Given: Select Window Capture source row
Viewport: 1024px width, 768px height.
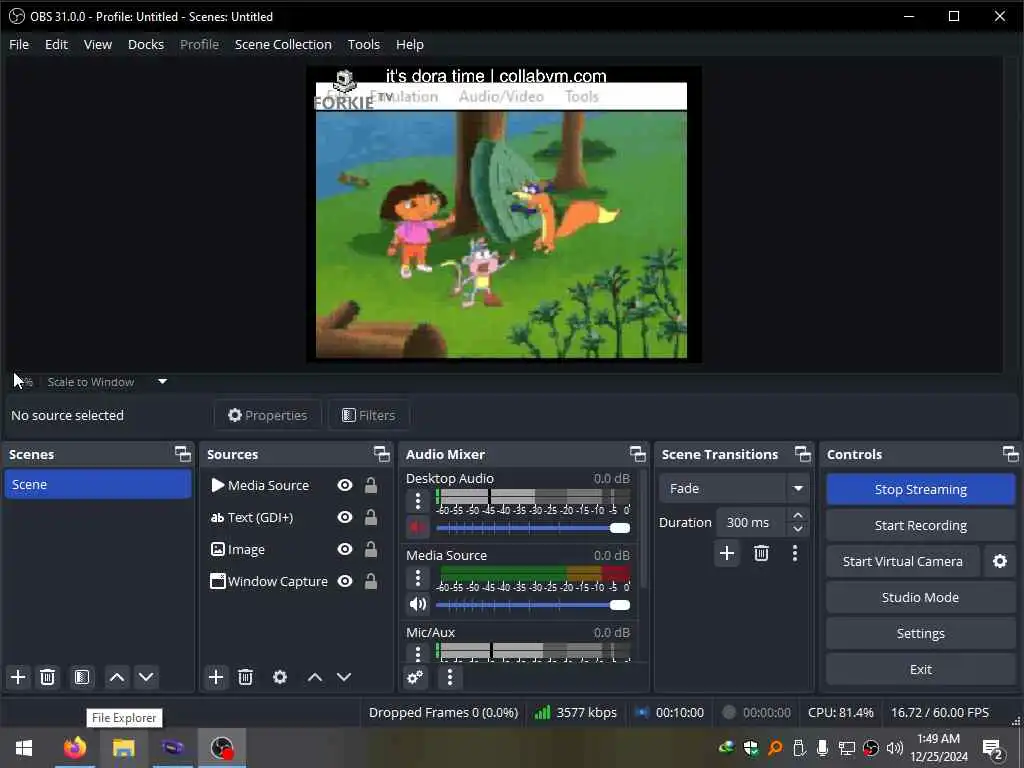Looking at the screenshot, I should tap(295, 581).
